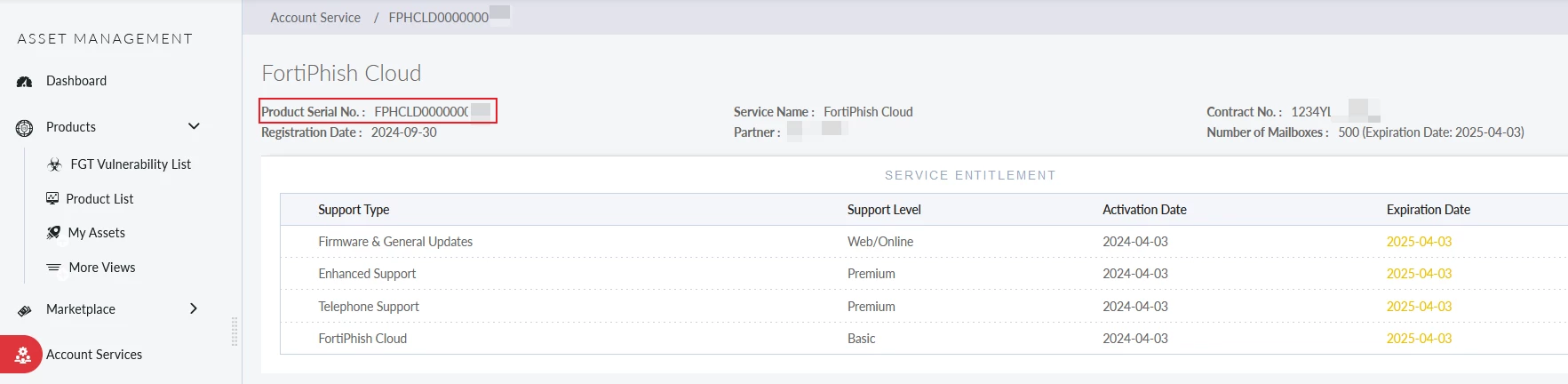This screenshot has height=384, width=1568.
Task: Click Premium level for Telephone Support
Action: tap(872, 307)
